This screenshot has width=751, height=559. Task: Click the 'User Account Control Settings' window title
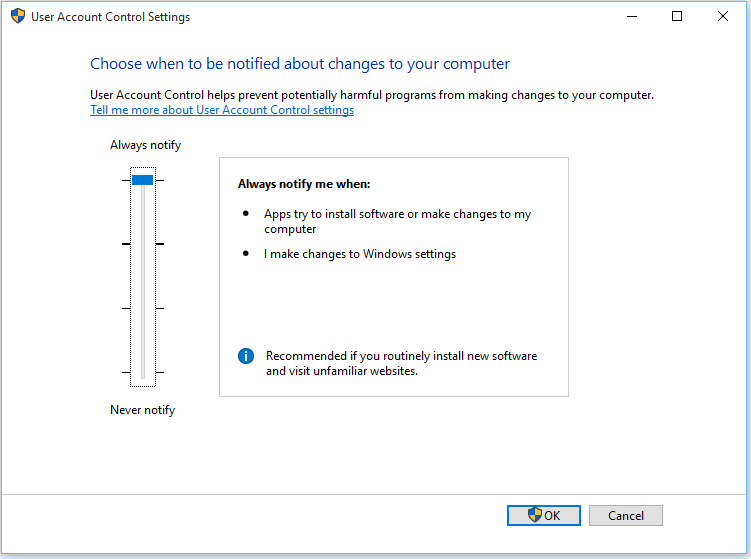[x=110, y=17]
